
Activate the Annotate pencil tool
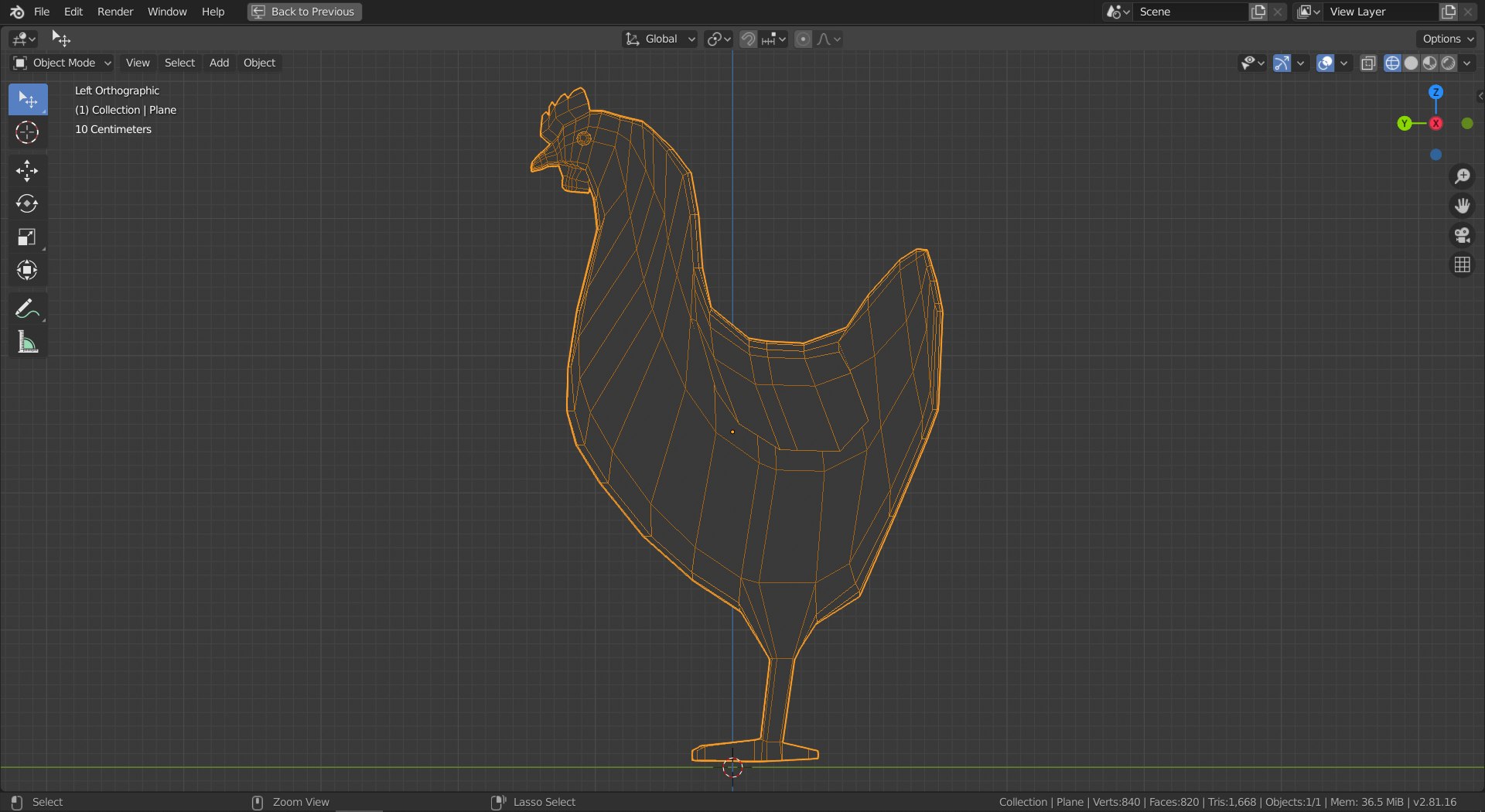tap(27, 309)
